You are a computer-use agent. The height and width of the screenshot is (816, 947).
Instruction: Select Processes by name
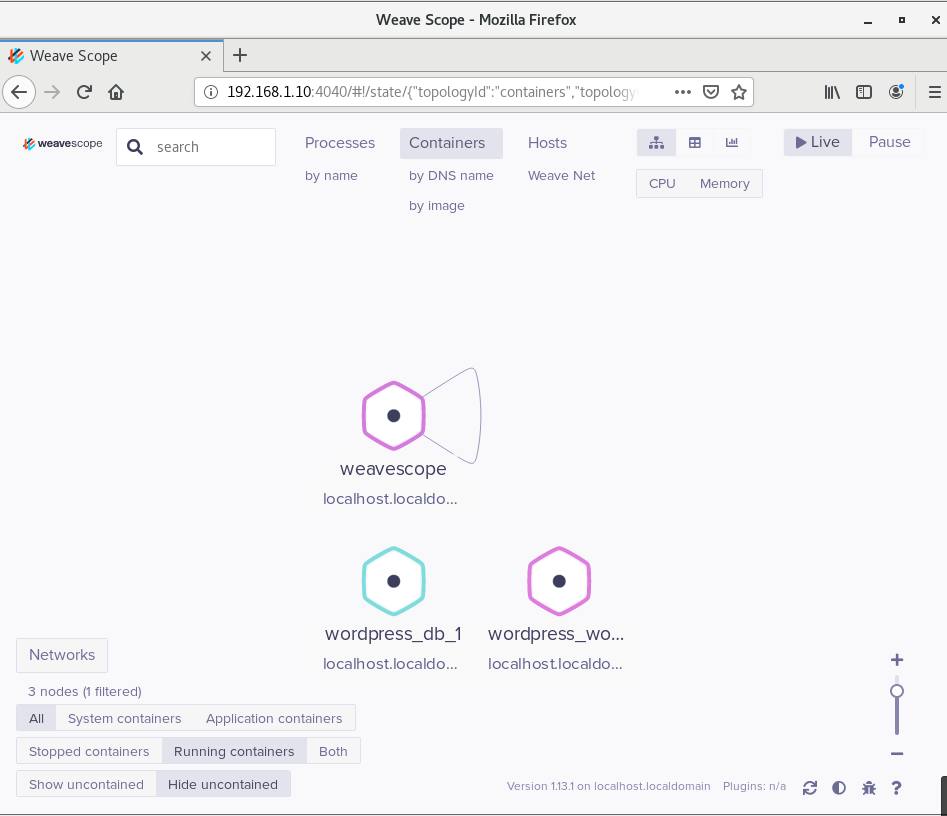pos(331,176)
